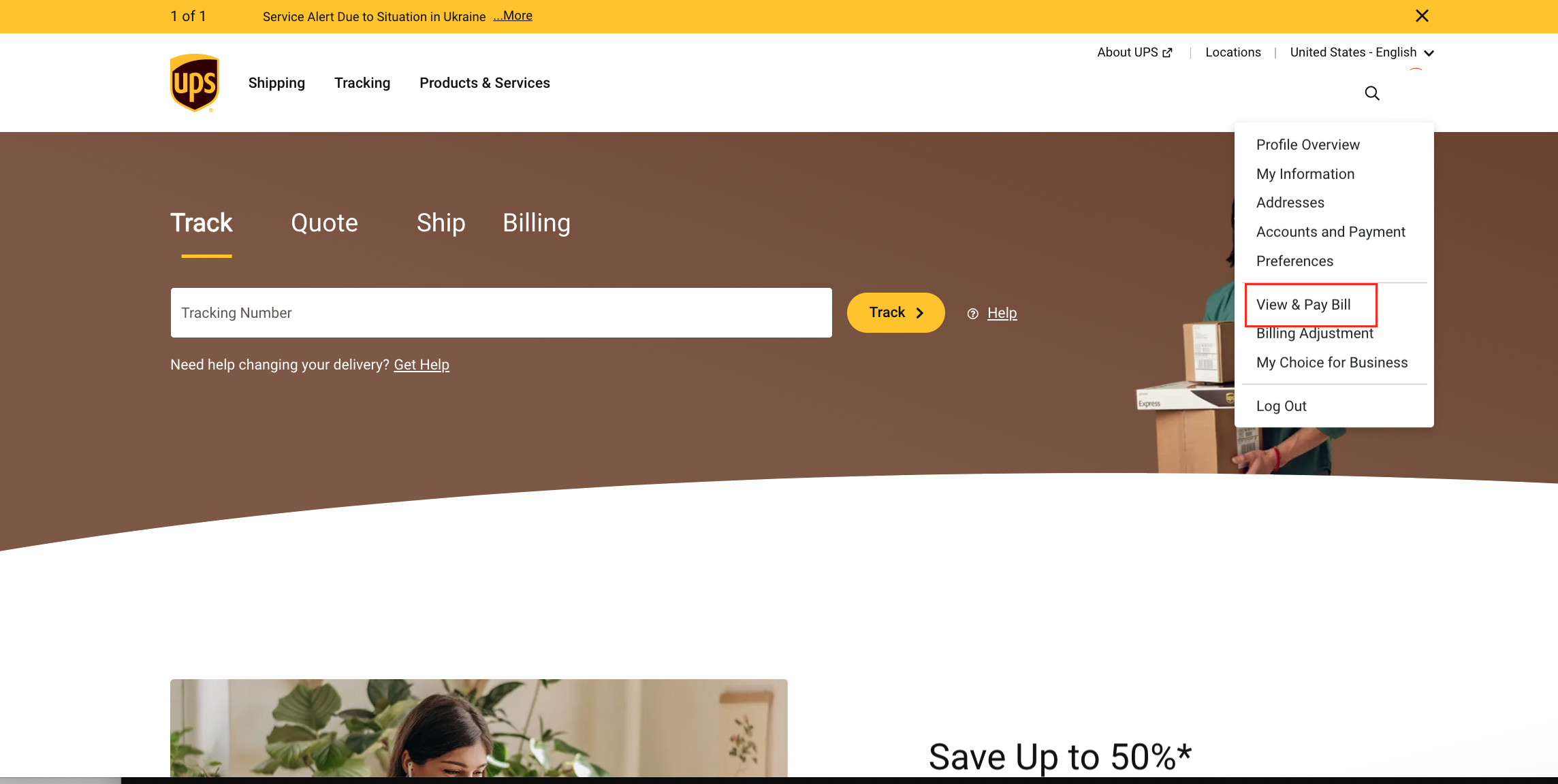Click the search magnifier icon
The width and height of the screenshot is (1558, 784).
1372,93
